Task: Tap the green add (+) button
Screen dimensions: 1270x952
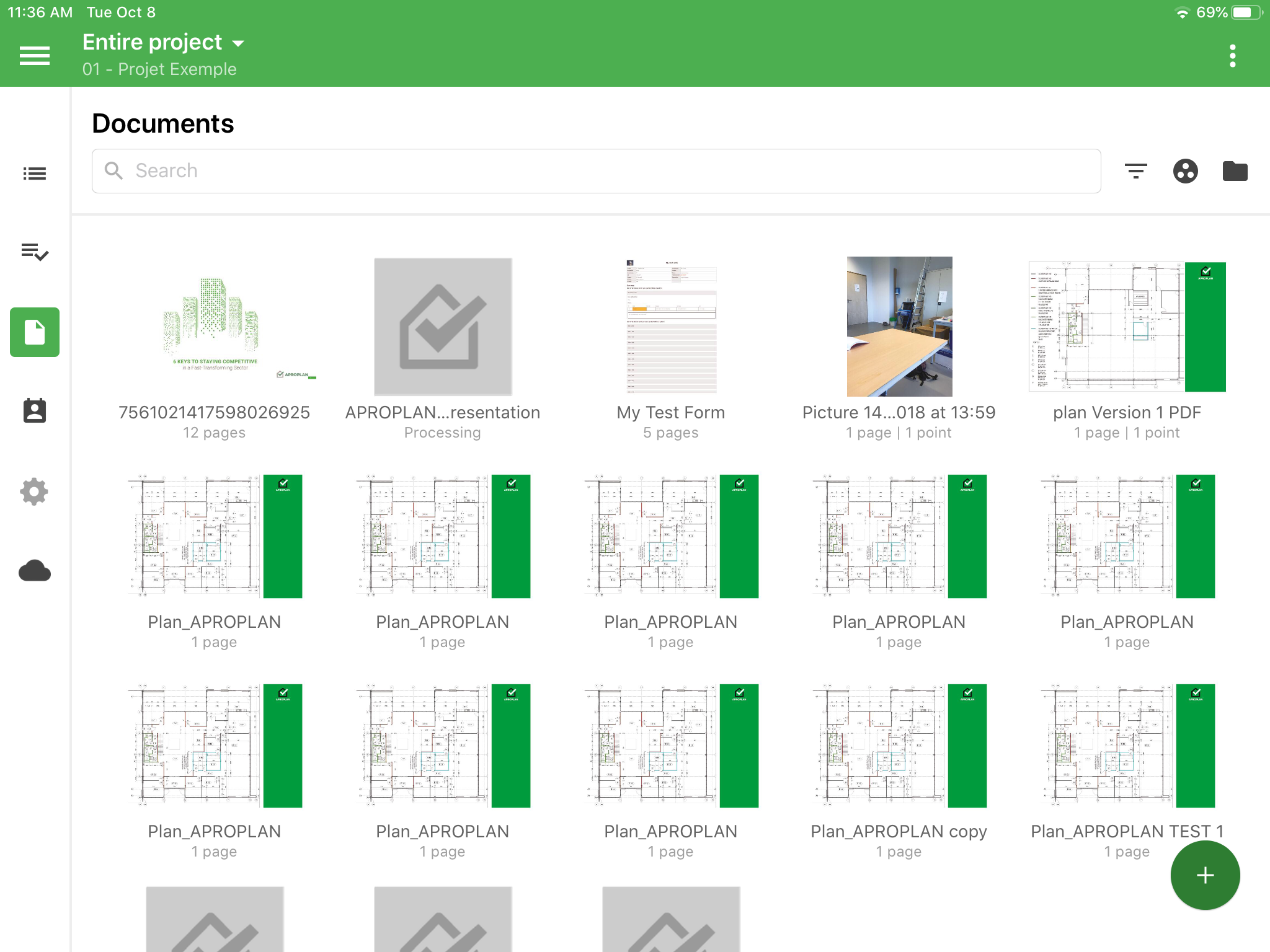Action: (1205, 875)
